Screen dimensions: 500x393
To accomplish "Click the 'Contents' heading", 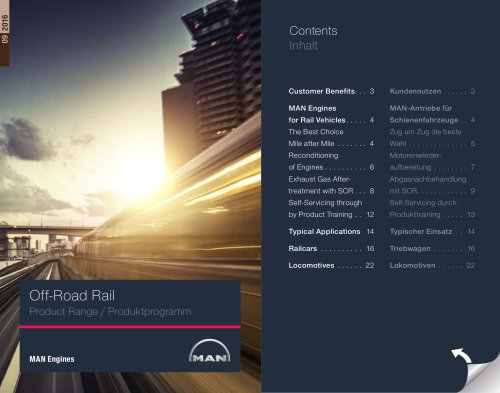I will [313, 31].
